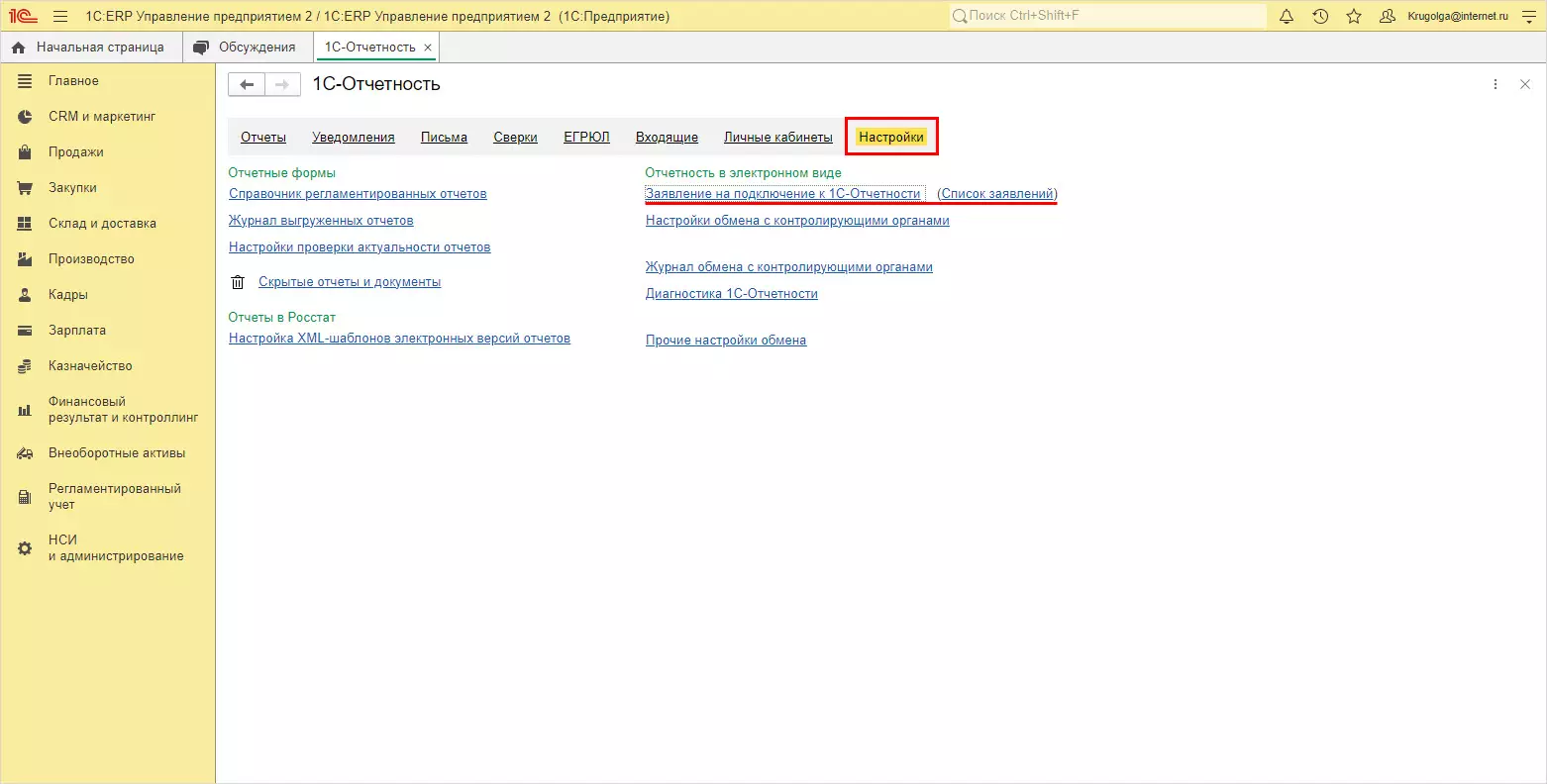Image resolution: width=1547 pixels, height=784 pixels.
Task: Click the Регламентированный учет icon
Action: [x=25, y=497]
